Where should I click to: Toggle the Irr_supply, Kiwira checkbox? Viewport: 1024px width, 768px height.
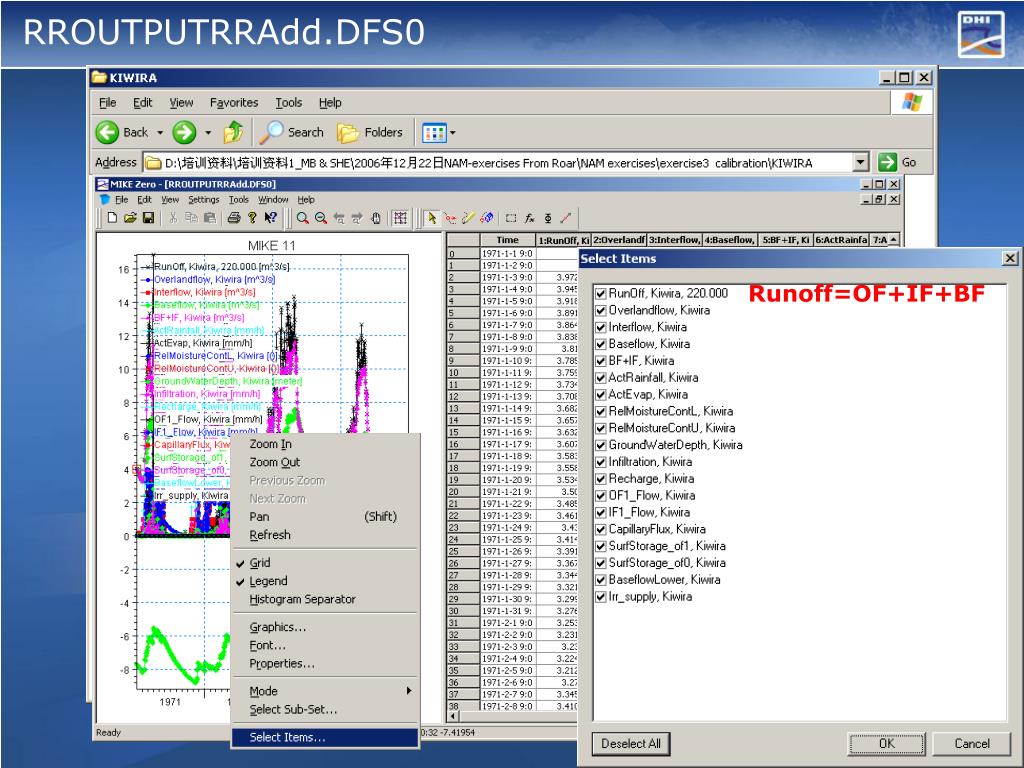pyautogui.click(x=601, y=597)
